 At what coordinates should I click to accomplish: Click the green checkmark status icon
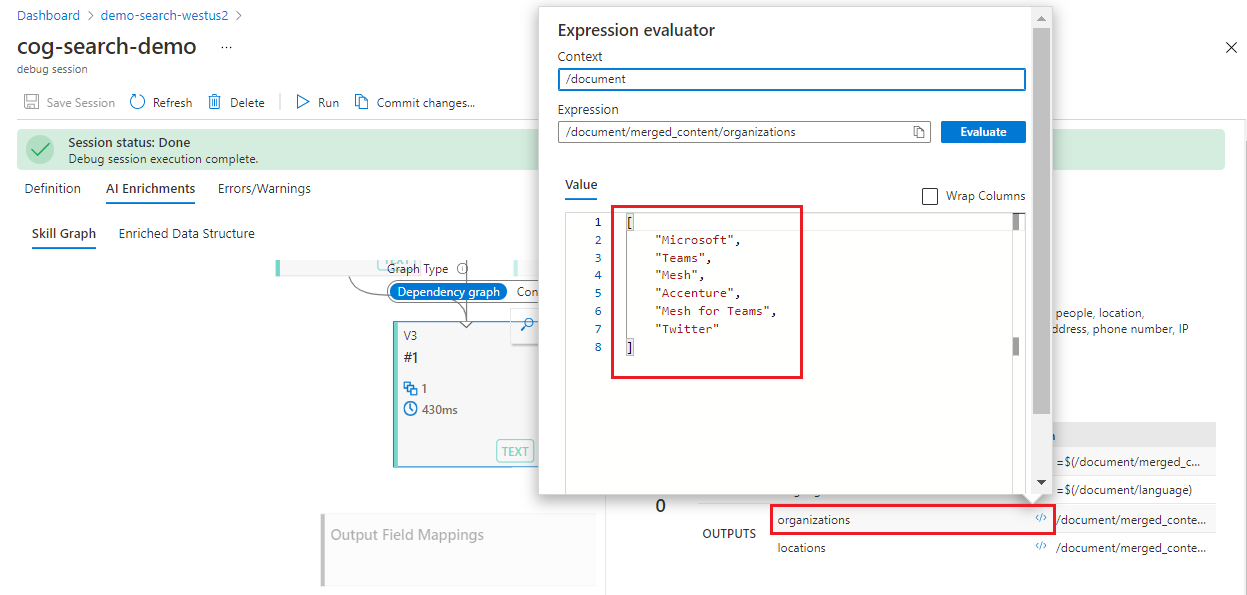coord(40,150)
